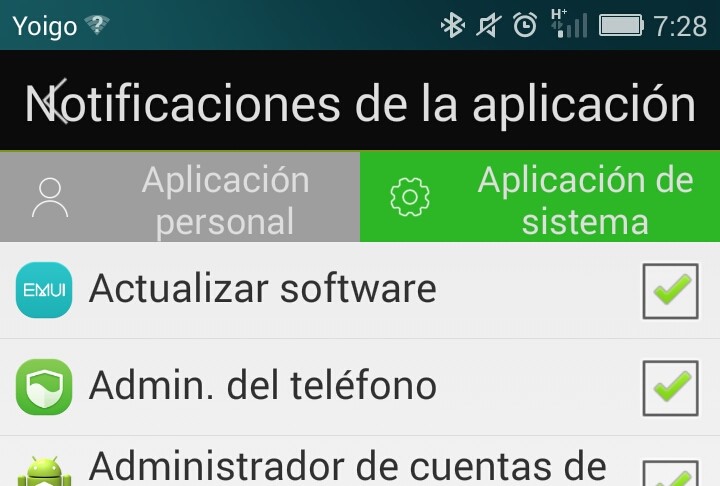Tap the person silhouette icon
Image resolution: width=720 pixels, height=486 pixels.
tap(50, 198)
